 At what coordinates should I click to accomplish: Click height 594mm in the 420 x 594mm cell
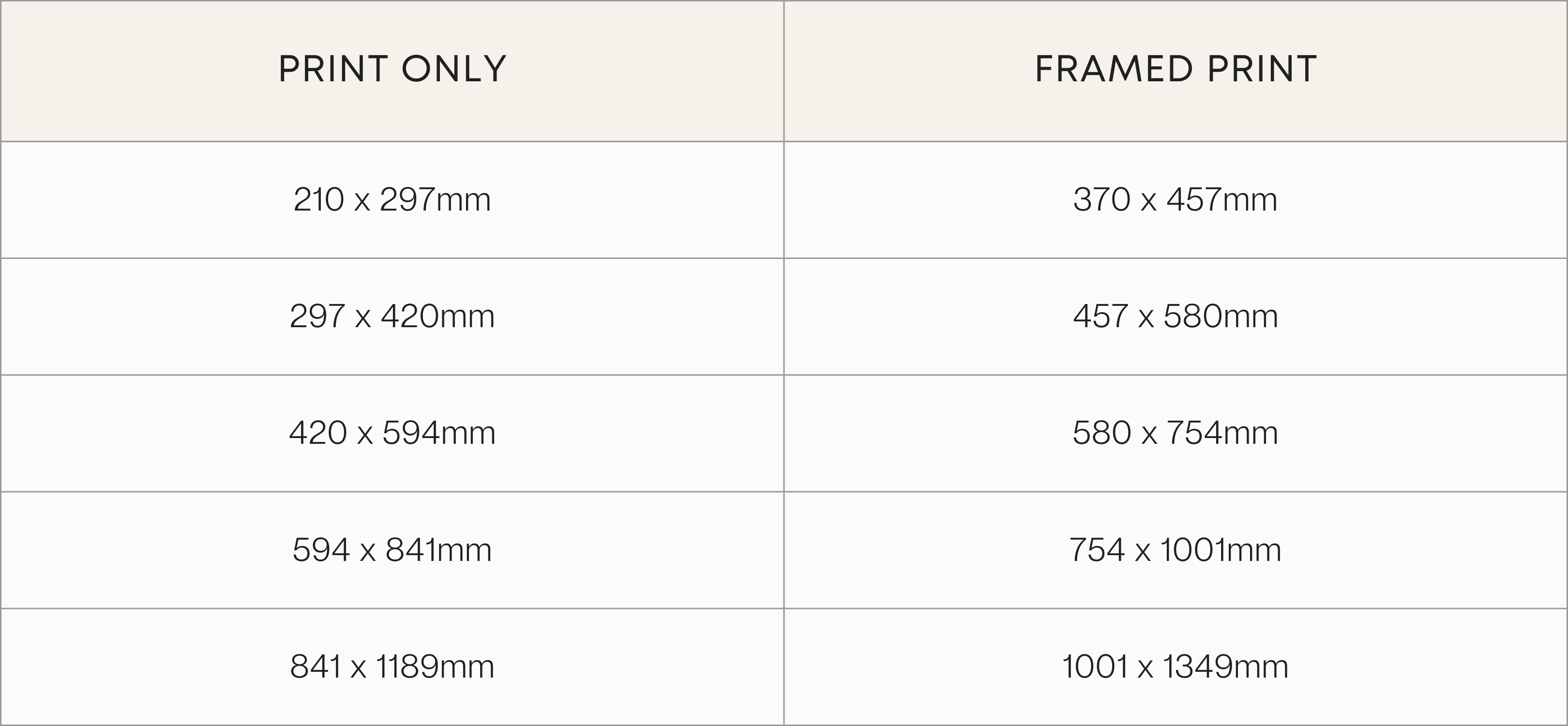point(439,433)
